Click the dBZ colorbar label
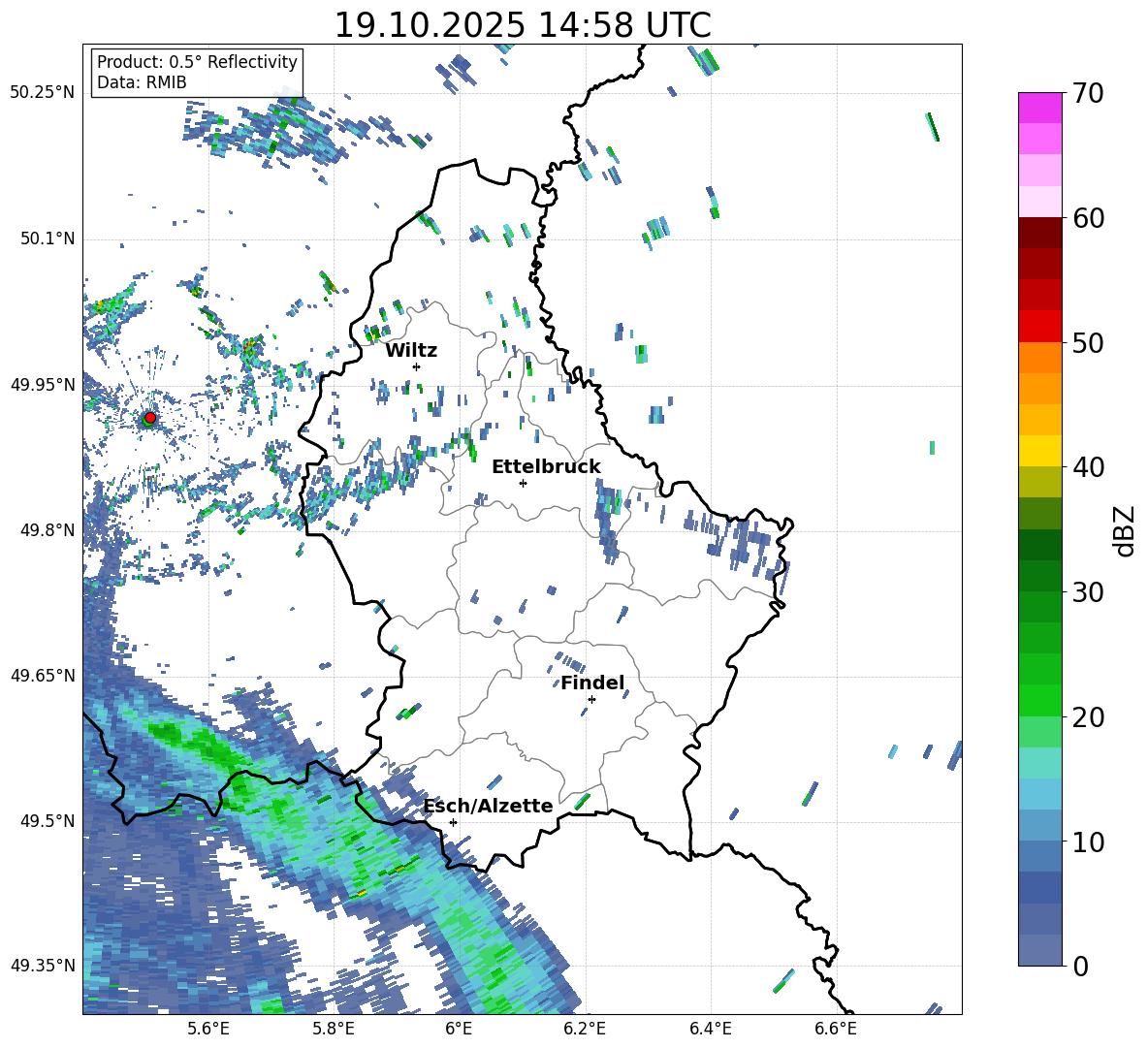The width and height of the screenshot is (1148, 1048). click(1125, 530)
